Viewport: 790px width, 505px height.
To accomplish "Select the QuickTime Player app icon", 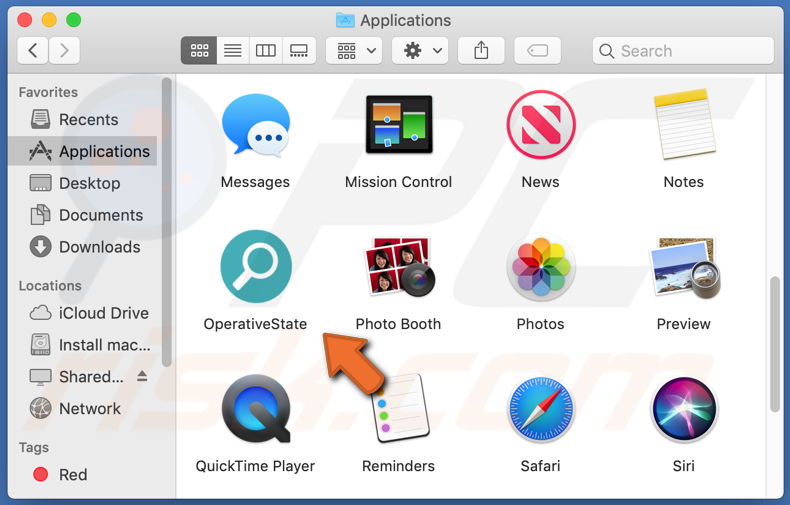I will point(256,409).
